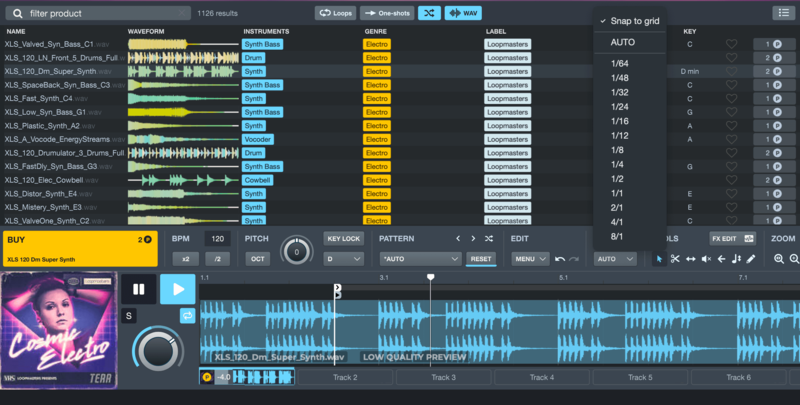Click the pattern RESET button
This screenshot has width=800, height=405.
[481, 259]
